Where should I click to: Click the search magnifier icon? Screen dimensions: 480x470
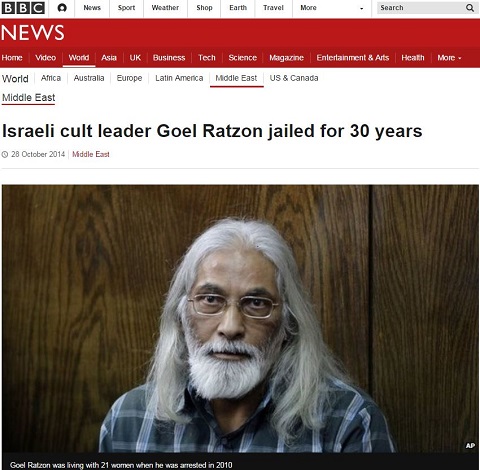tap(470, 8)
